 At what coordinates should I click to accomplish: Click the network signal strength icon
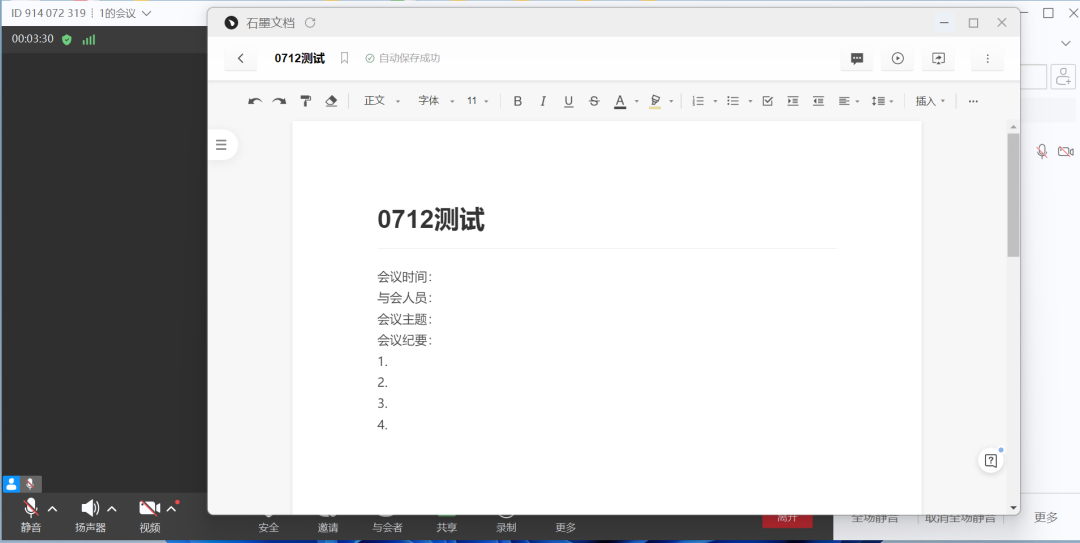pos(89,39)
